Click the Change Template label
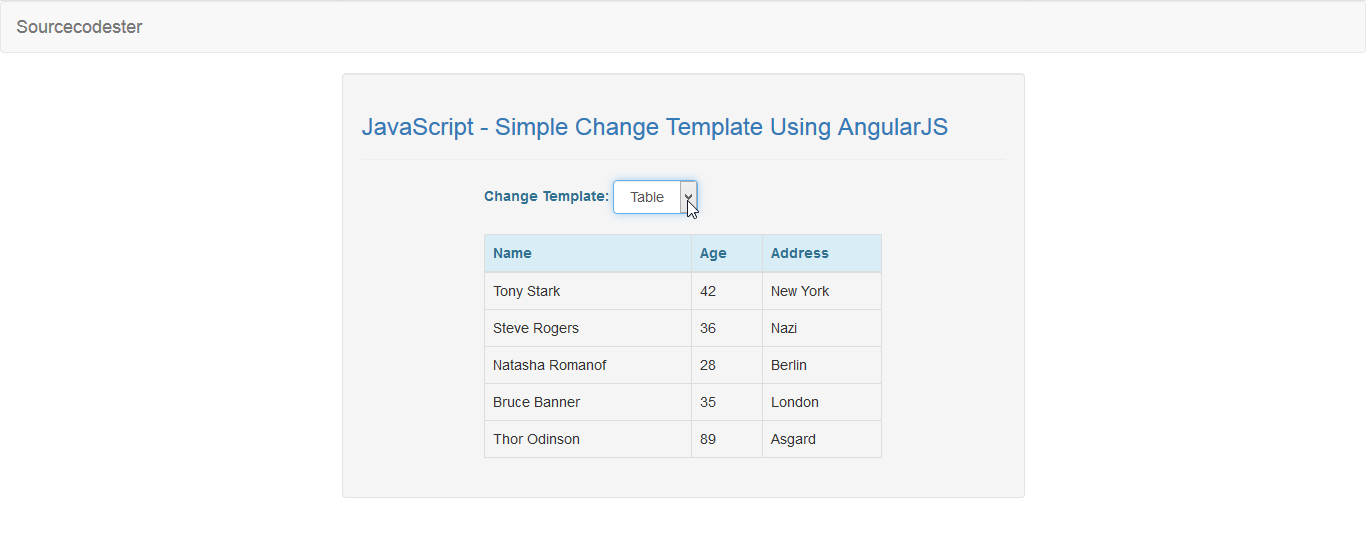Screen dimensions: 1366x541 546,196
